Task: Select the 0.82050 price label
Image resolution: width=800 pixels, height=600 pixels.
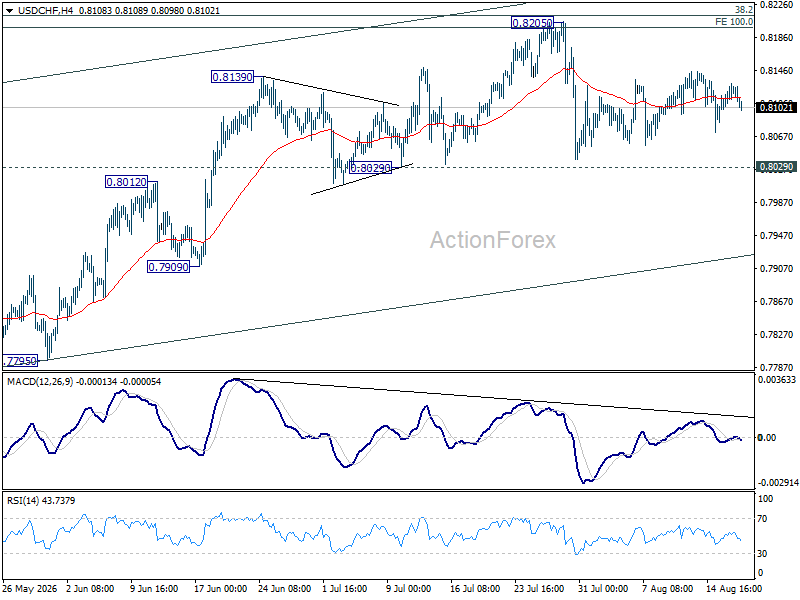Action: pyautogui.click(x=532, y=22)
